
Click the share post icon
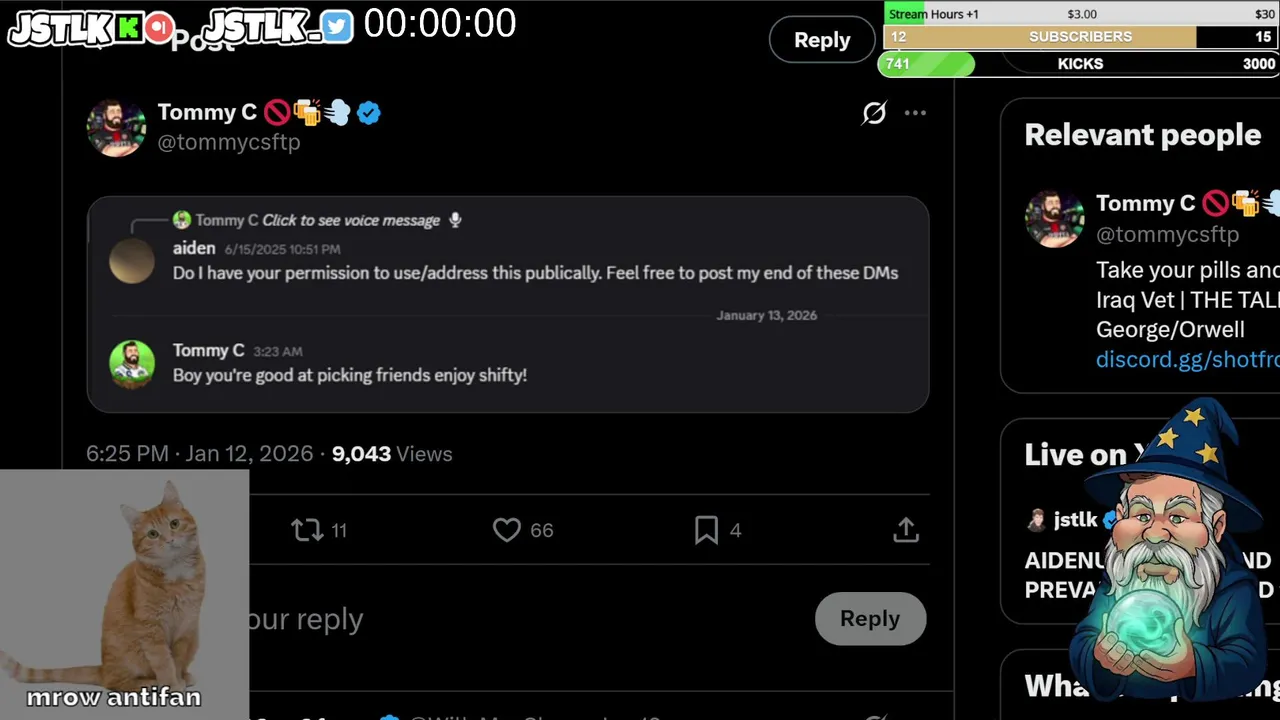pos(905,530)
